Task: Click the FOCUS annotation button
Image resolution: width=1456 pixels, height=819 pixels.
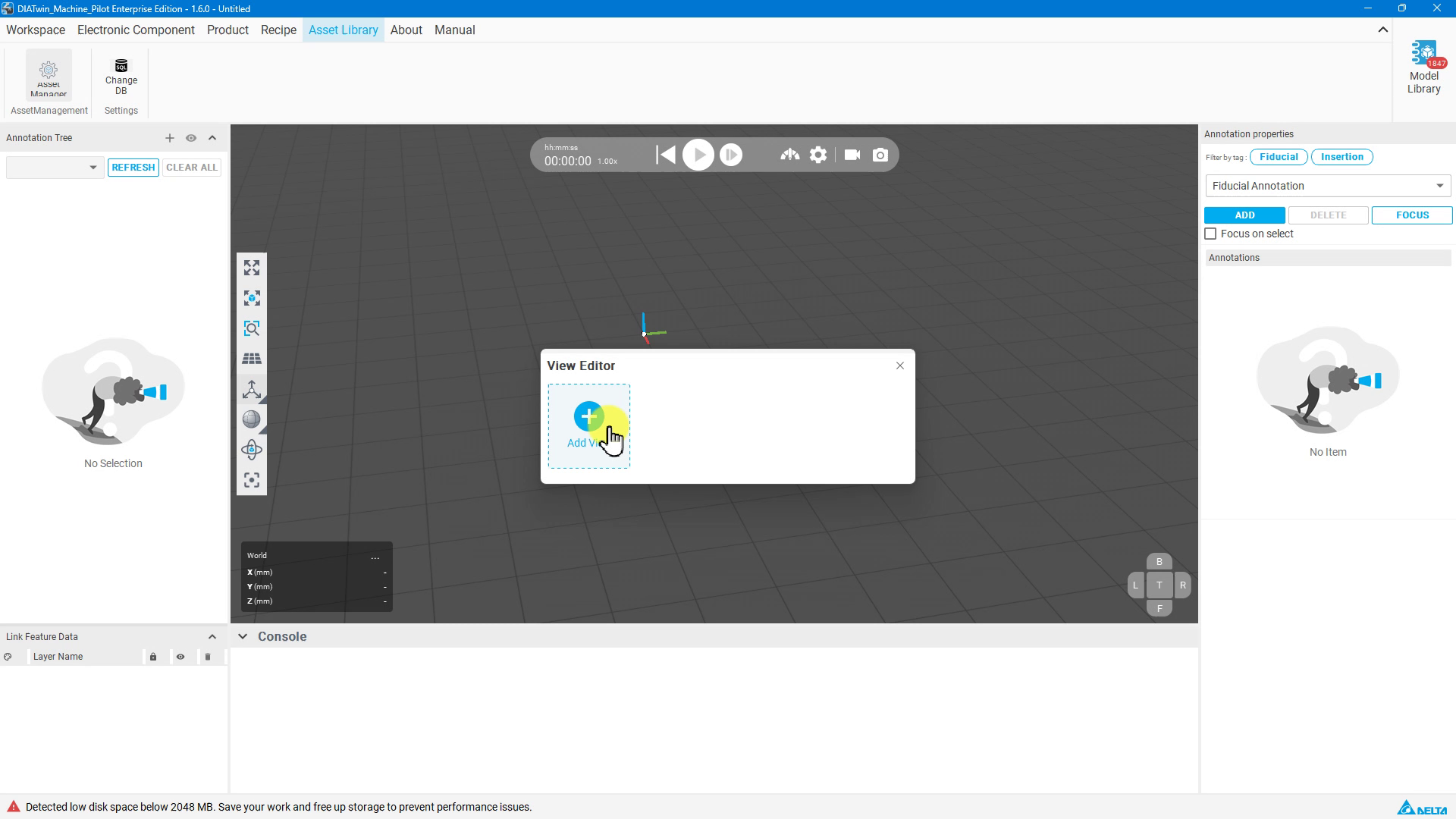Action: click(x=1412, y=215)
